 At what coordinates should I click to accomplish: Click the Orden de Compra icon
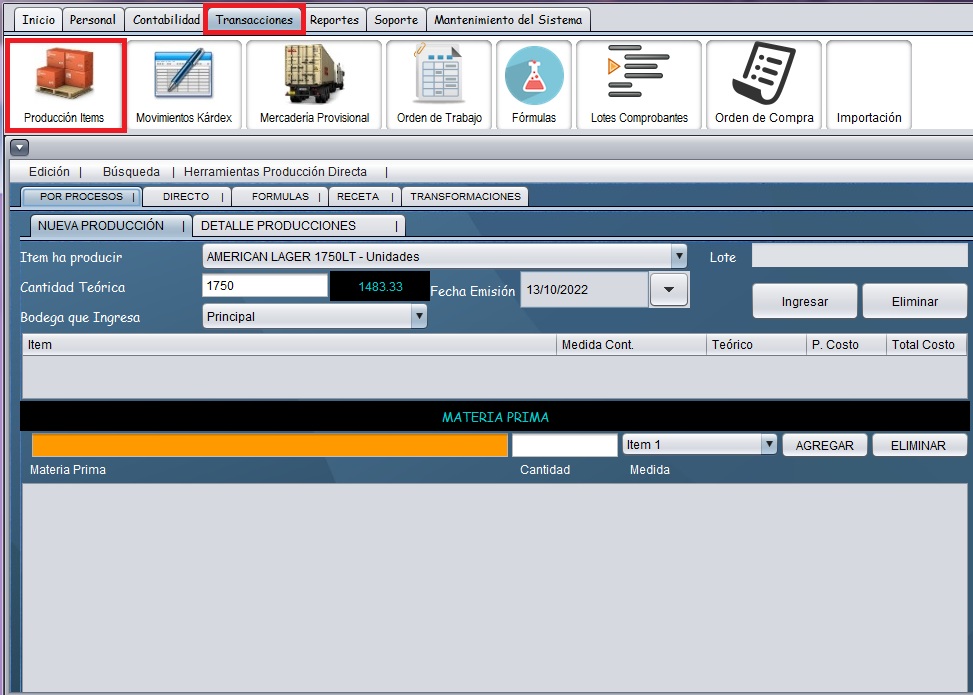click(764, 85)
